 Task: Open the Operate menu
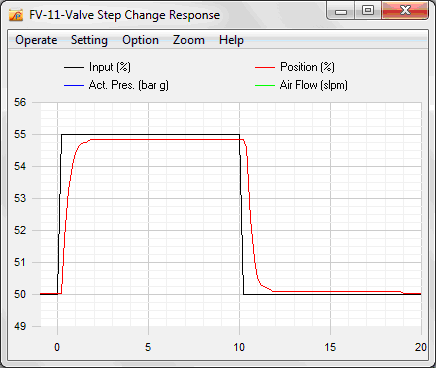coord(36,40)
